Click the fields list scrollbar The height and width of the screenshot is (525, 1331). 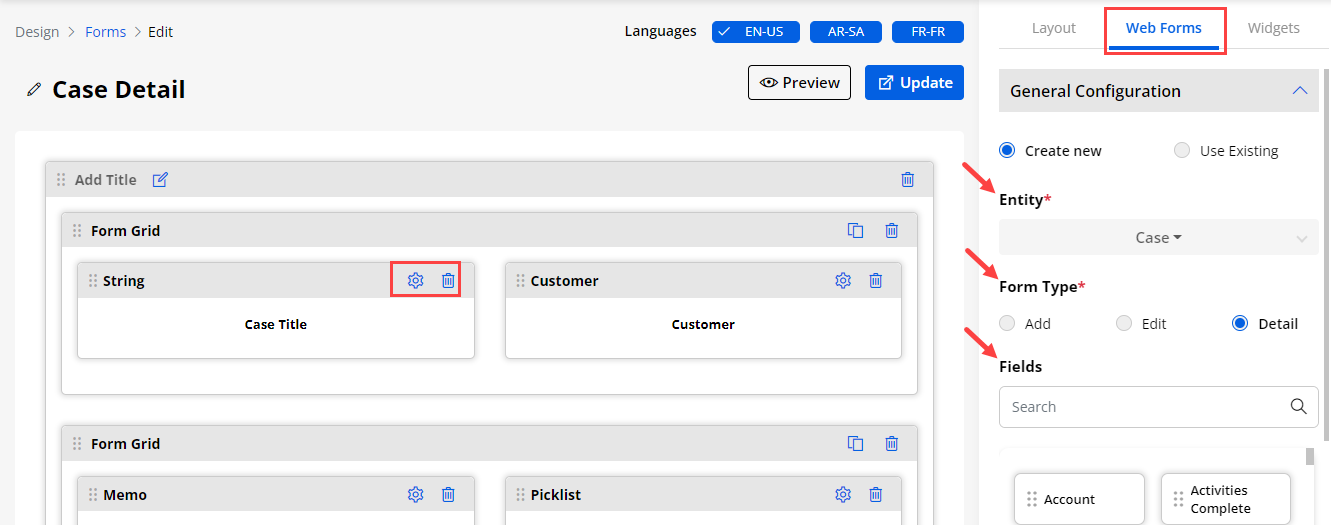[x=1309, y=458]
